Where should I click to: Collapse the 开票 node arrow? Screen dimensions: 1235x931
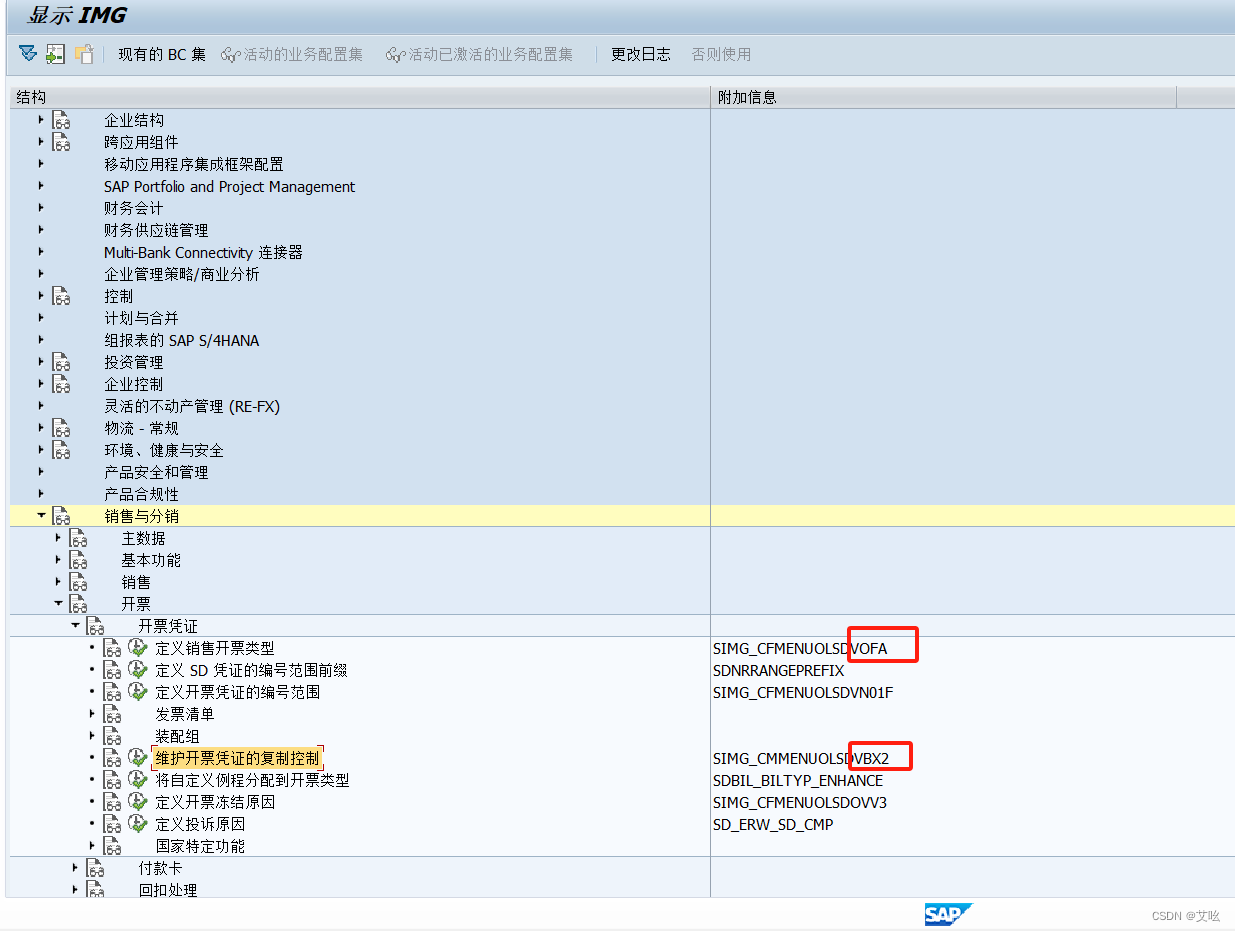pos(58,603)
